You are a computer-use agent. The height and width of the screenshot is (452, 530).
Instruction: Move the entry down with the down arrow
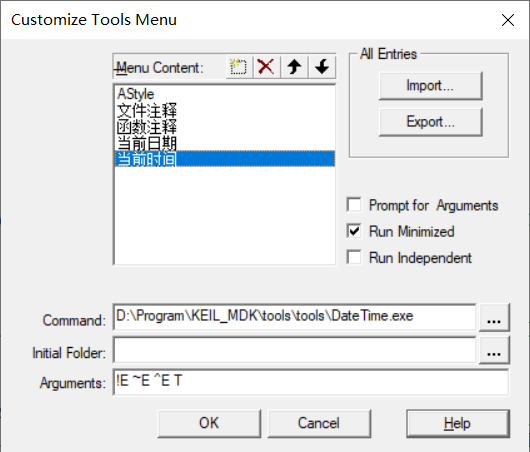click(322, 67)
